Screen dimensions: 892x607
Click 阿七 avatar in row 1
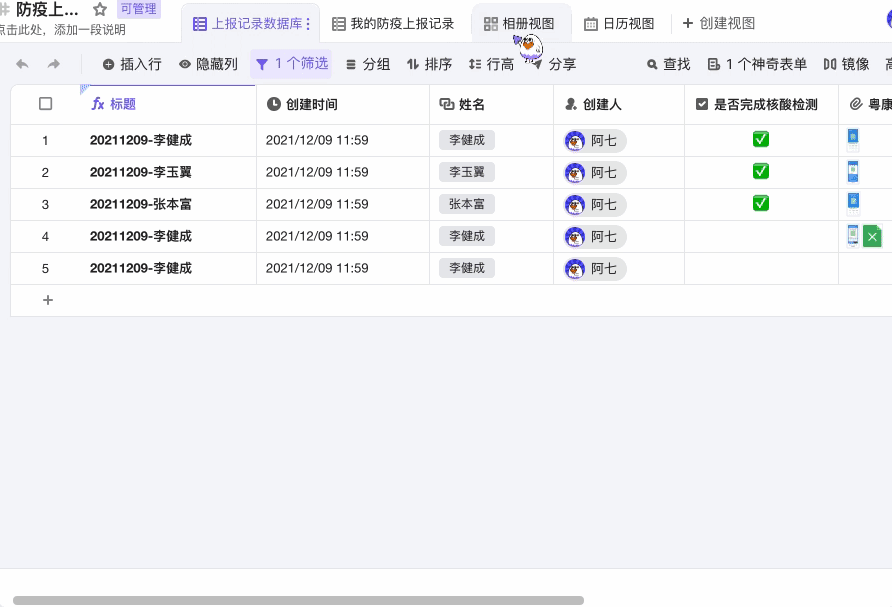[575, 141]
